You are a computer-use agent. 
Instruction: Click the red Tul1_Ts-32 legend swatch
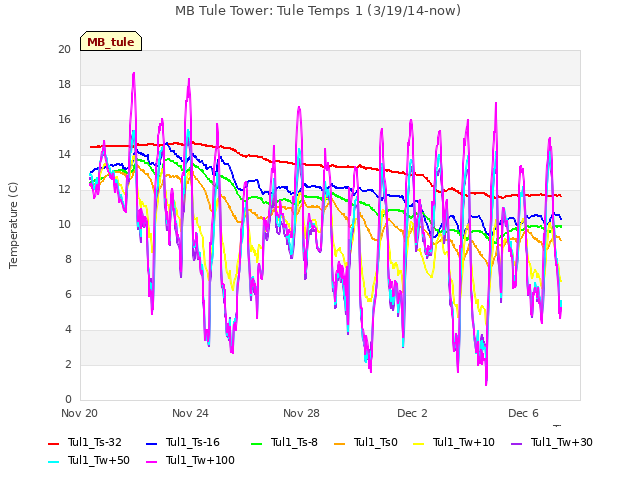point(53,443)
